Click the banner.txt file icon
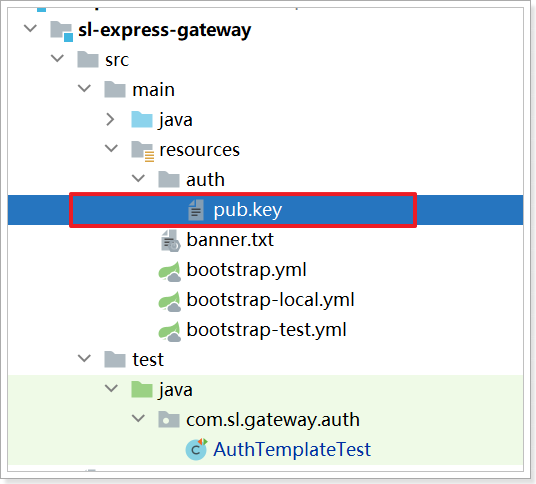 (x=170, y=240)
